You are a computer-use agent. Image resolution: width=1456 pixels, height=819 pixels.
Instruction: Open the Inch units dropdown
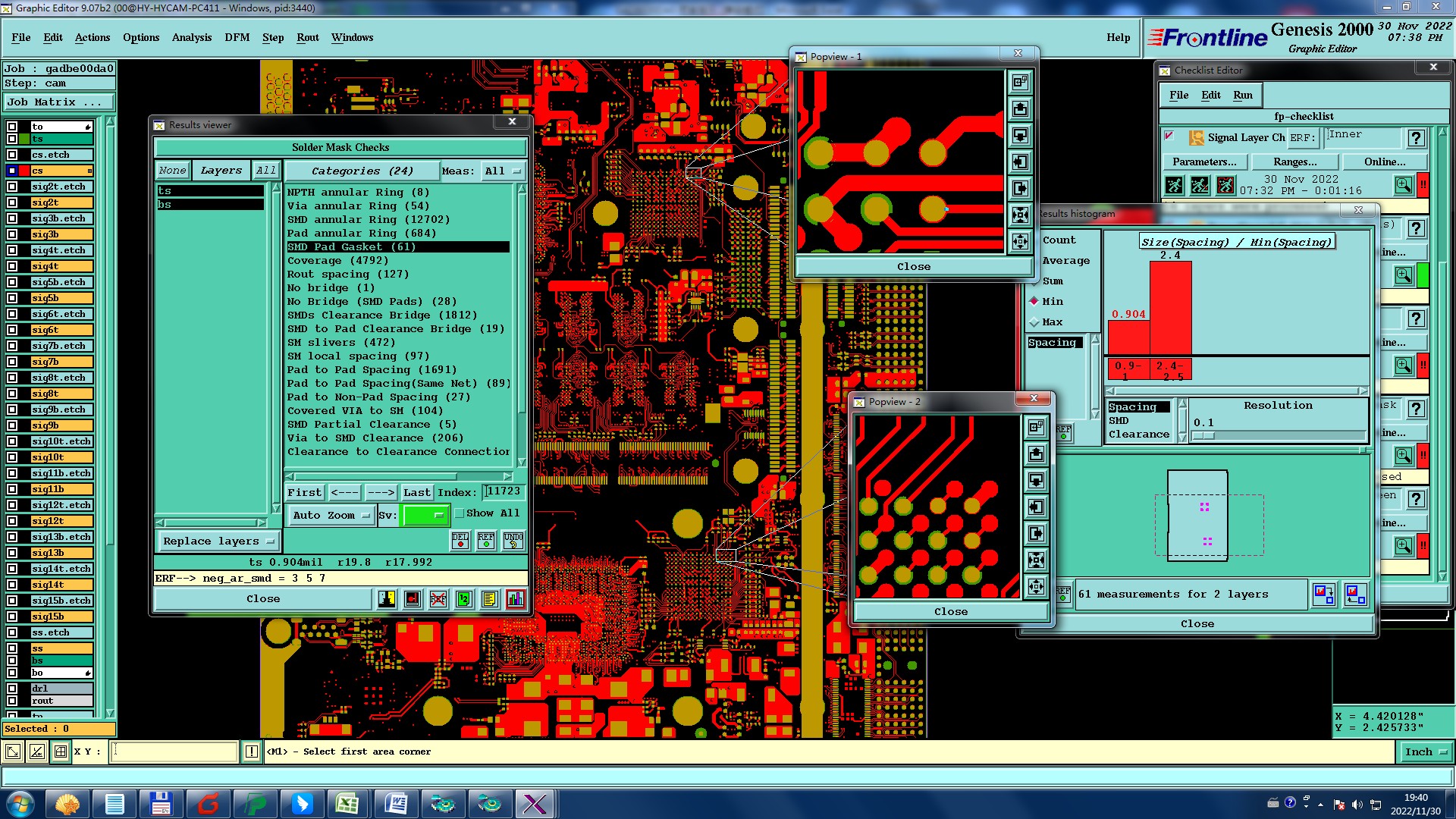coord(1425,752)
